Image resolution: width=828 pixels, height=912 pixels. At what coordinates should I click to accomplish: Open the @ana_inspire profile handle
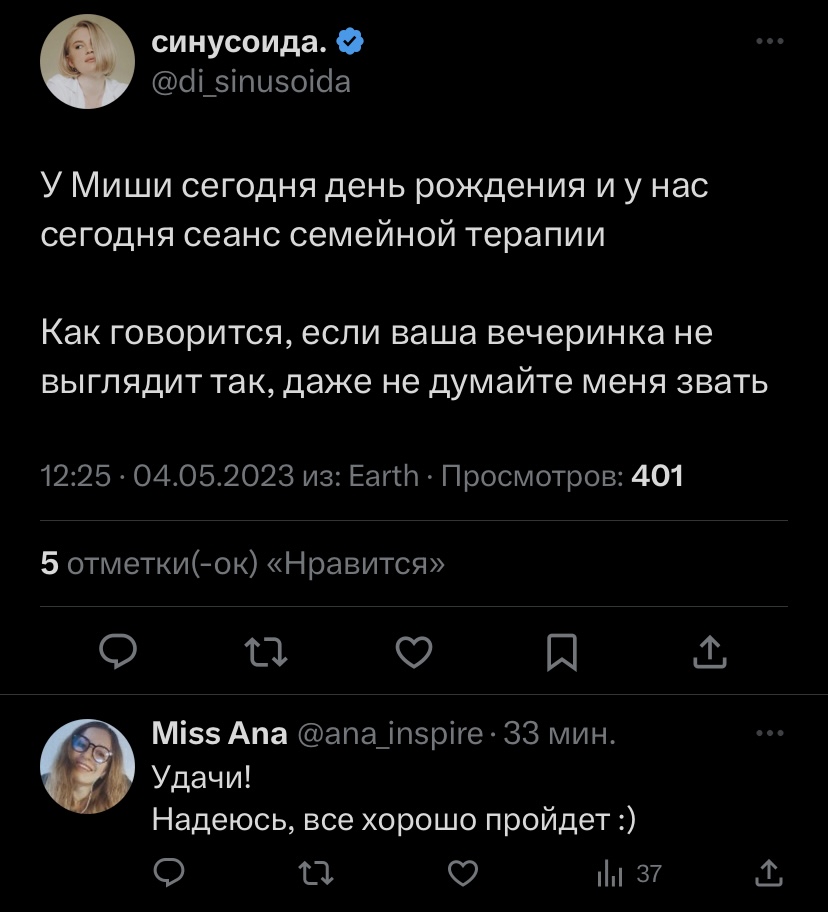(x=393, y=737)
